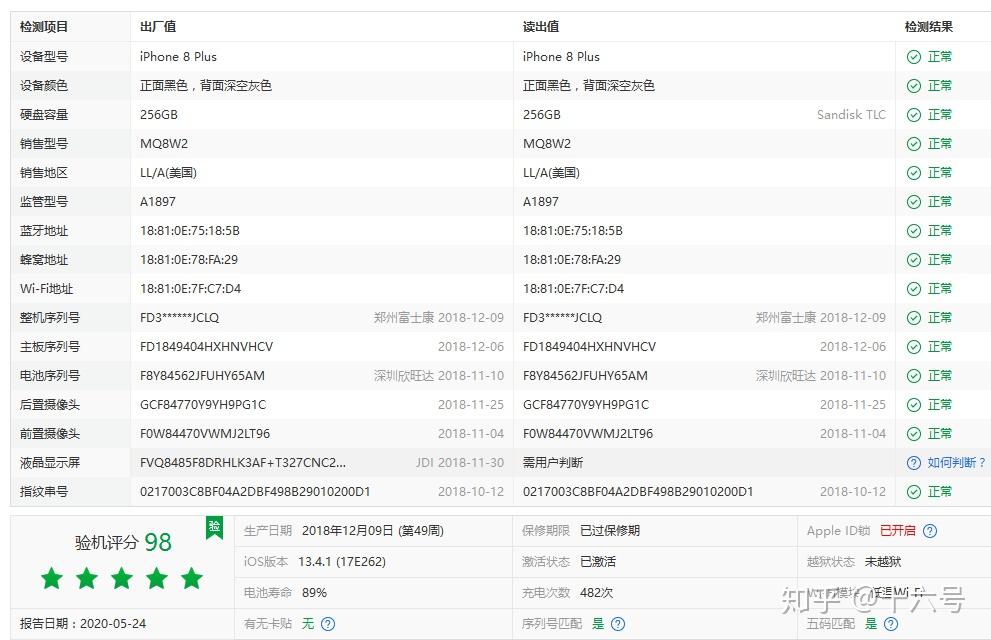Click the Sandisk TLC label in storage row
Viewport: 991px width, 640px height.
(x=852, y=114)
